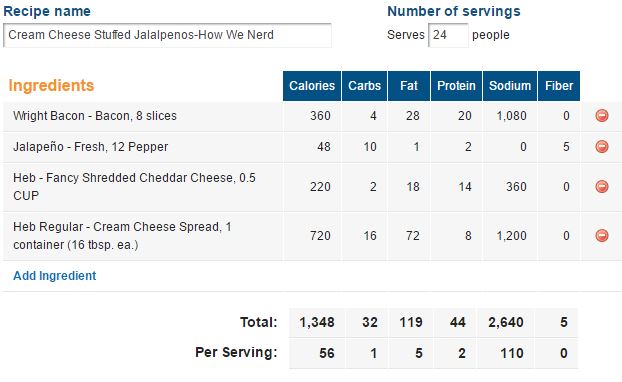622x382 pixels.
Task: Click the total sodium value 2,640
Action: pyautogui.click(x=506, y=322)
